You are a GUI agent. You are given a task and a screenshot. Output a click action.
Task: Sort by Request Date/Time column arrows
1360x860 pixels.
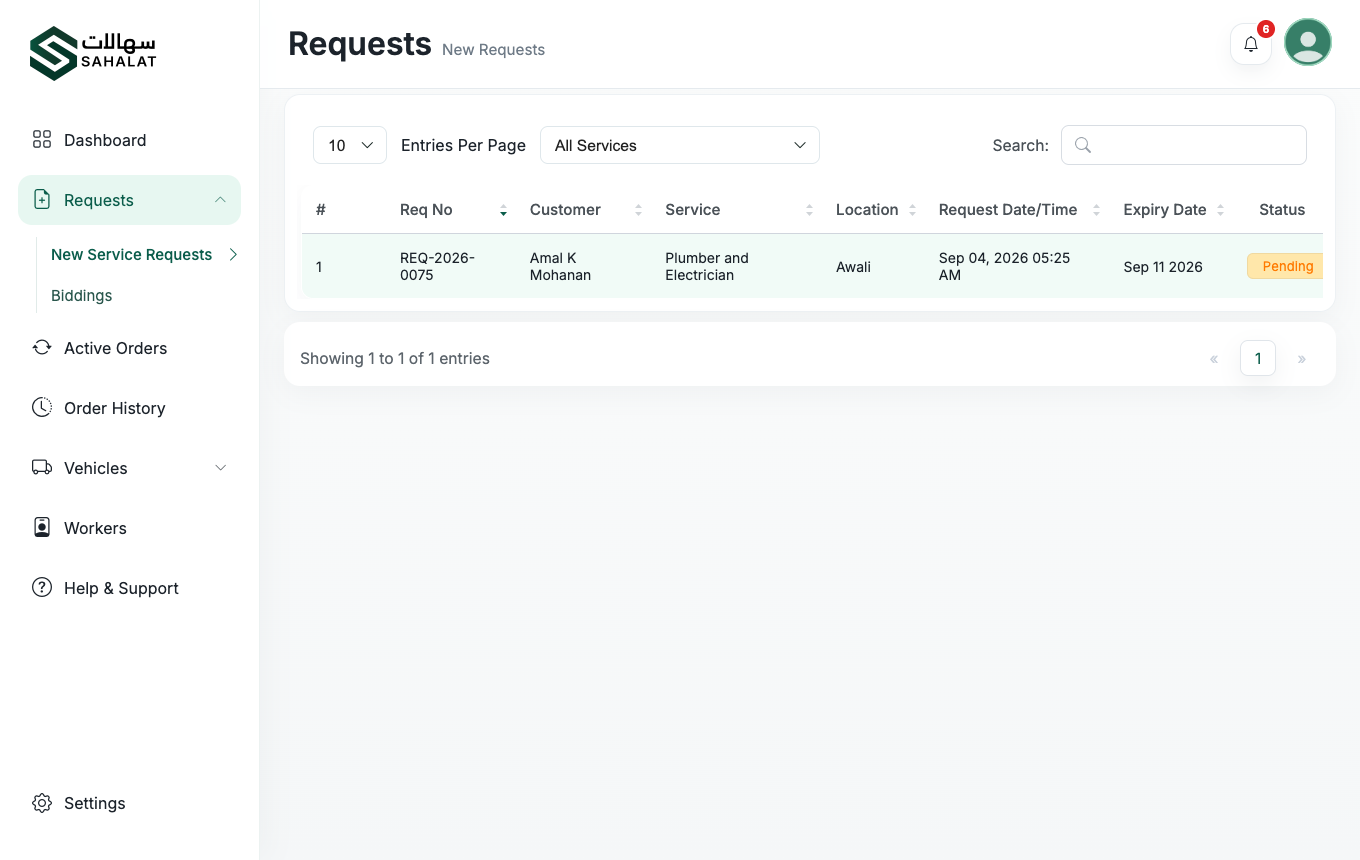click(1096, 210)
